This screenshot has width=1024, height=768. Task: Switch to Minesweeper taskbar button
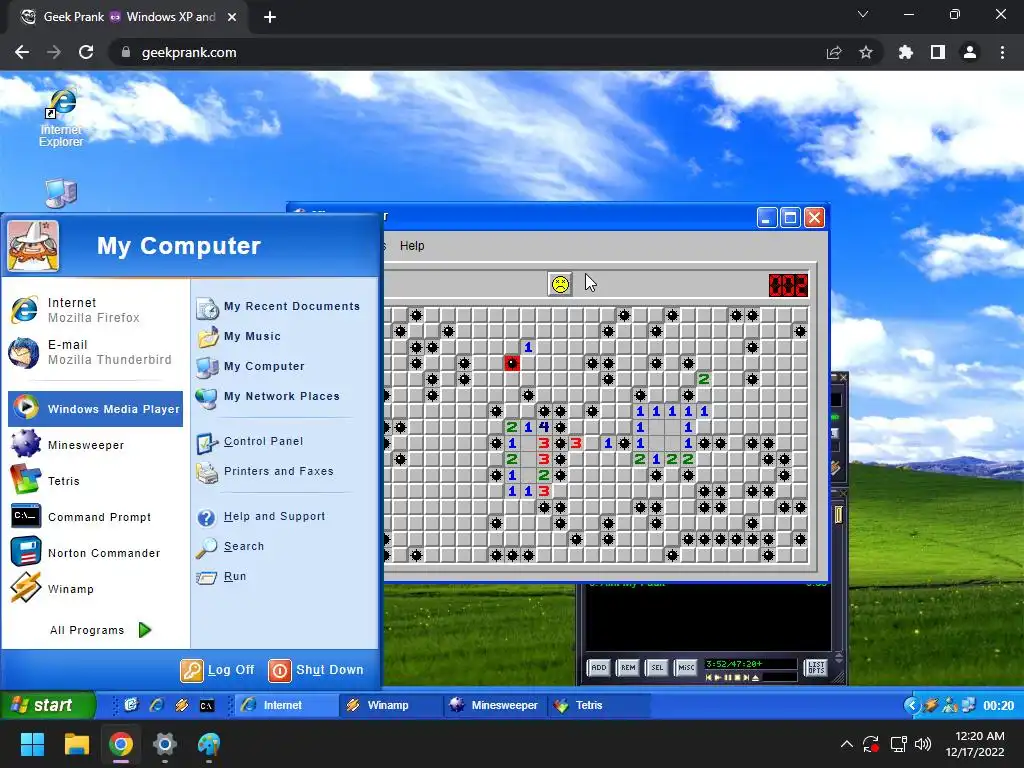tap(494, 705)
